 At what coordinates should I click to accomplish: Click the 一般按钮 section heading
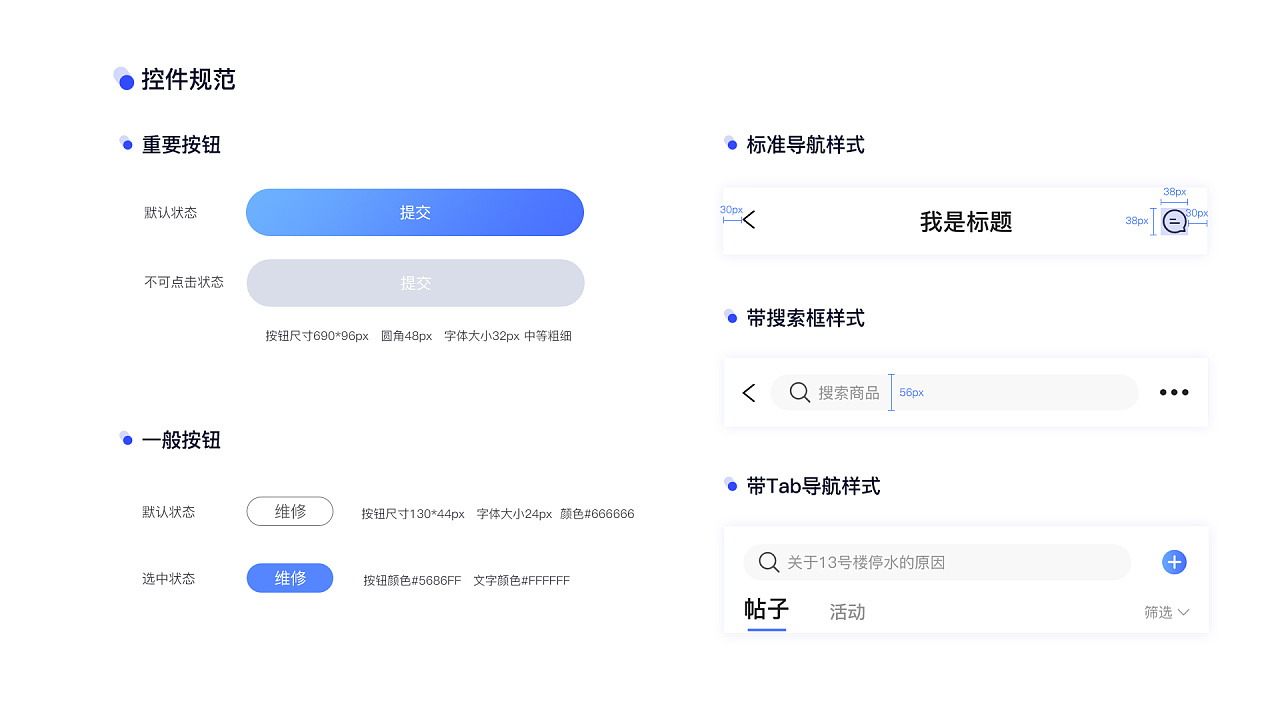click(x=181, y=440)
